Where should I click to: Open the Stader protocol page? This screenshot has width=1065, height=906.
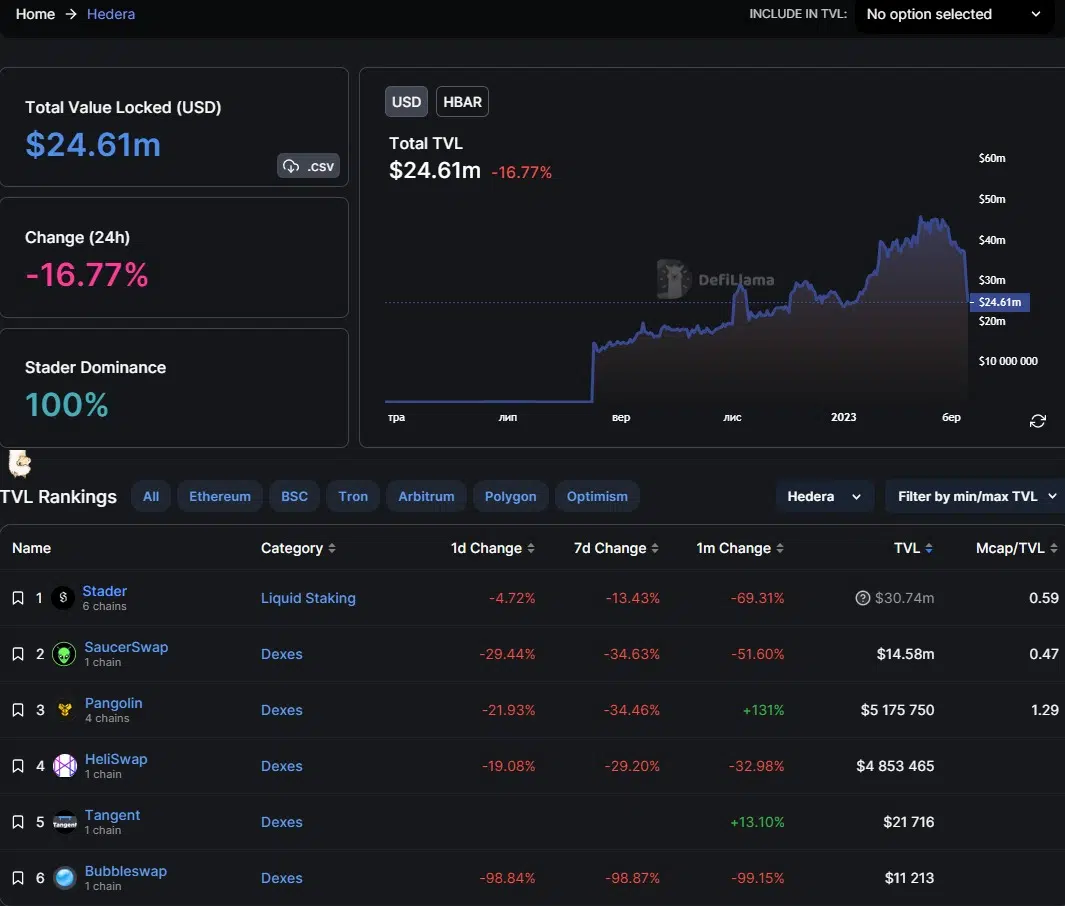(105, 591)
